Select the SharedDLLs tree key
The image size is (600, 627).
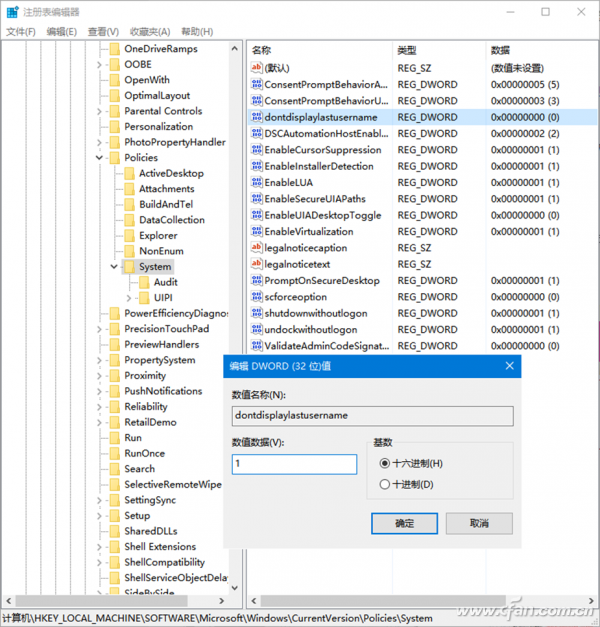pyautogui.click(x=151, y=531)
